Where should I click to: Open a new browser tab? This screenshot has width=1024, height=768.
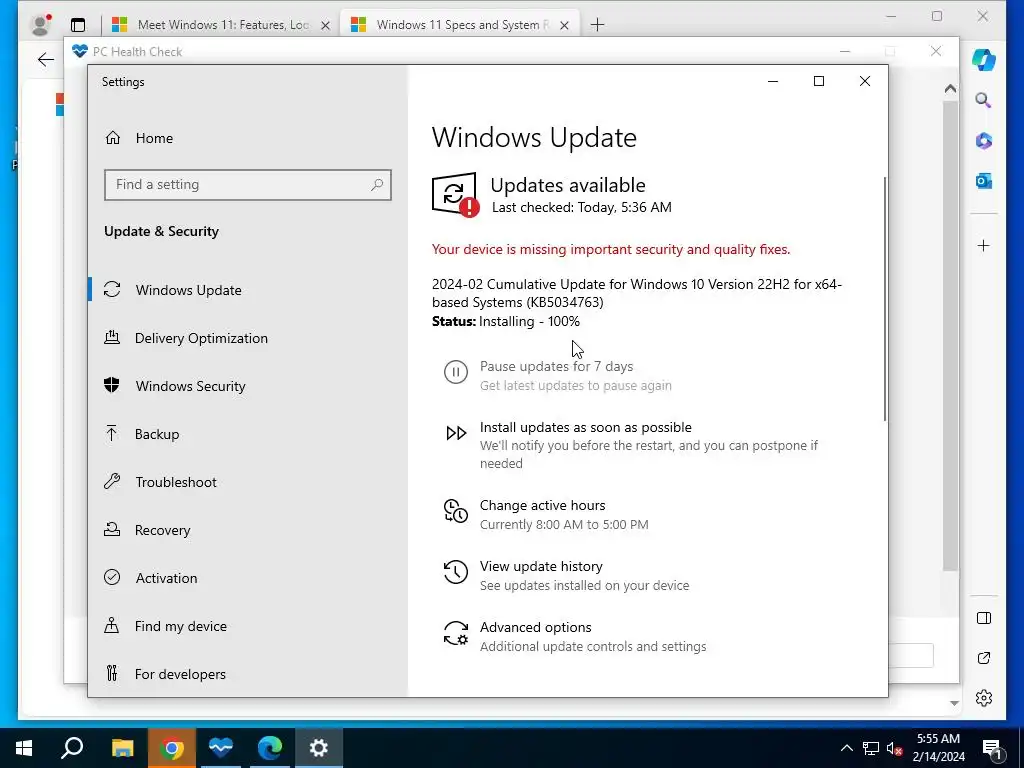(597, 25)
